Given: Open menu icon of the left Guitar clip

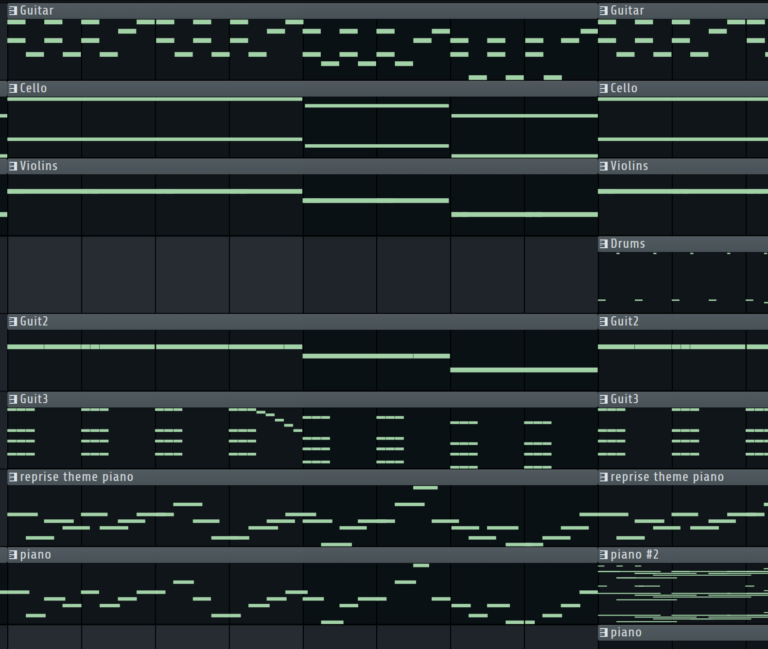Looking at the screenshot, I should 13,11.
